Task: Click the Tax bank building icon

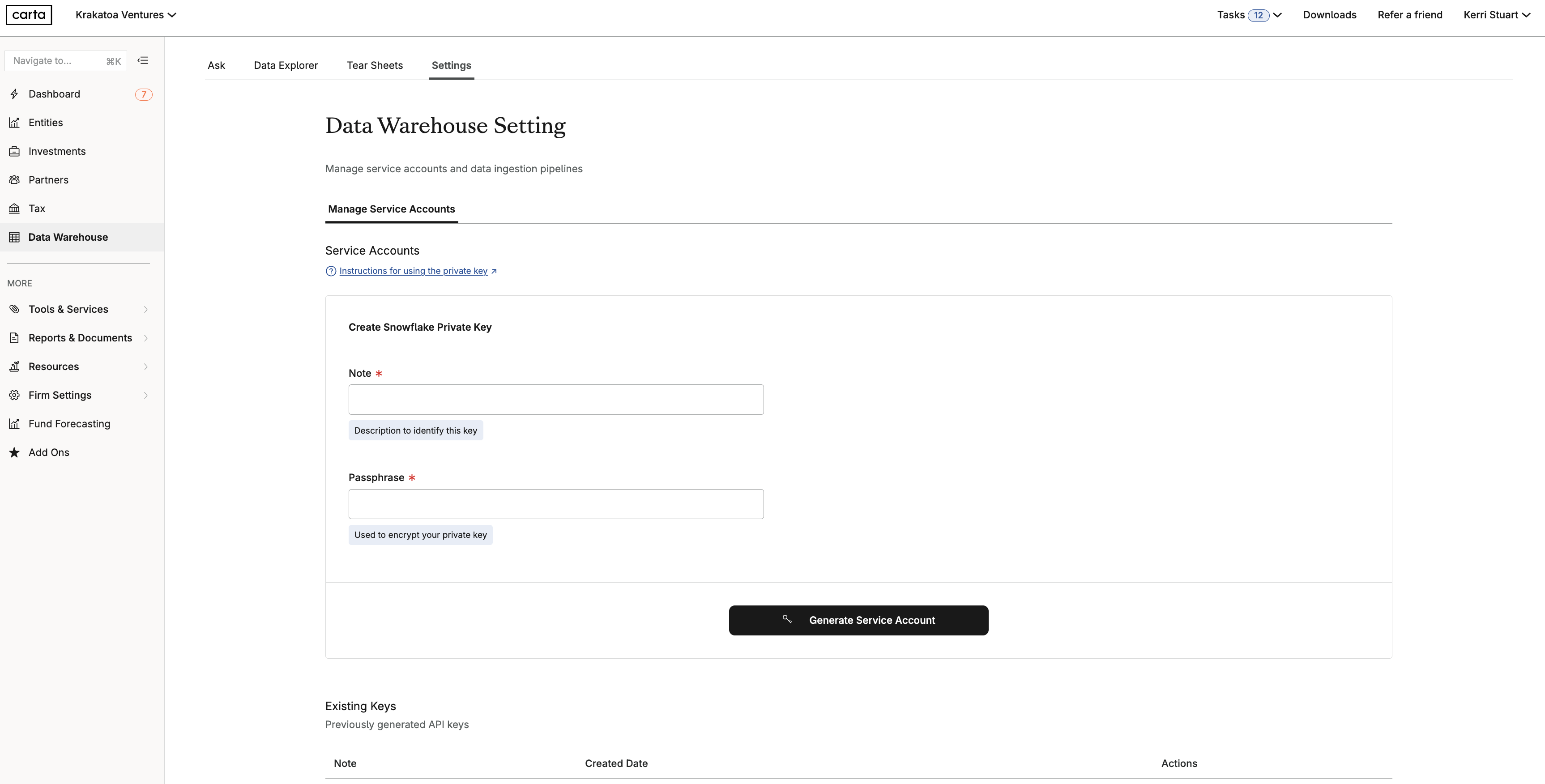Action: tap(14, 209)
